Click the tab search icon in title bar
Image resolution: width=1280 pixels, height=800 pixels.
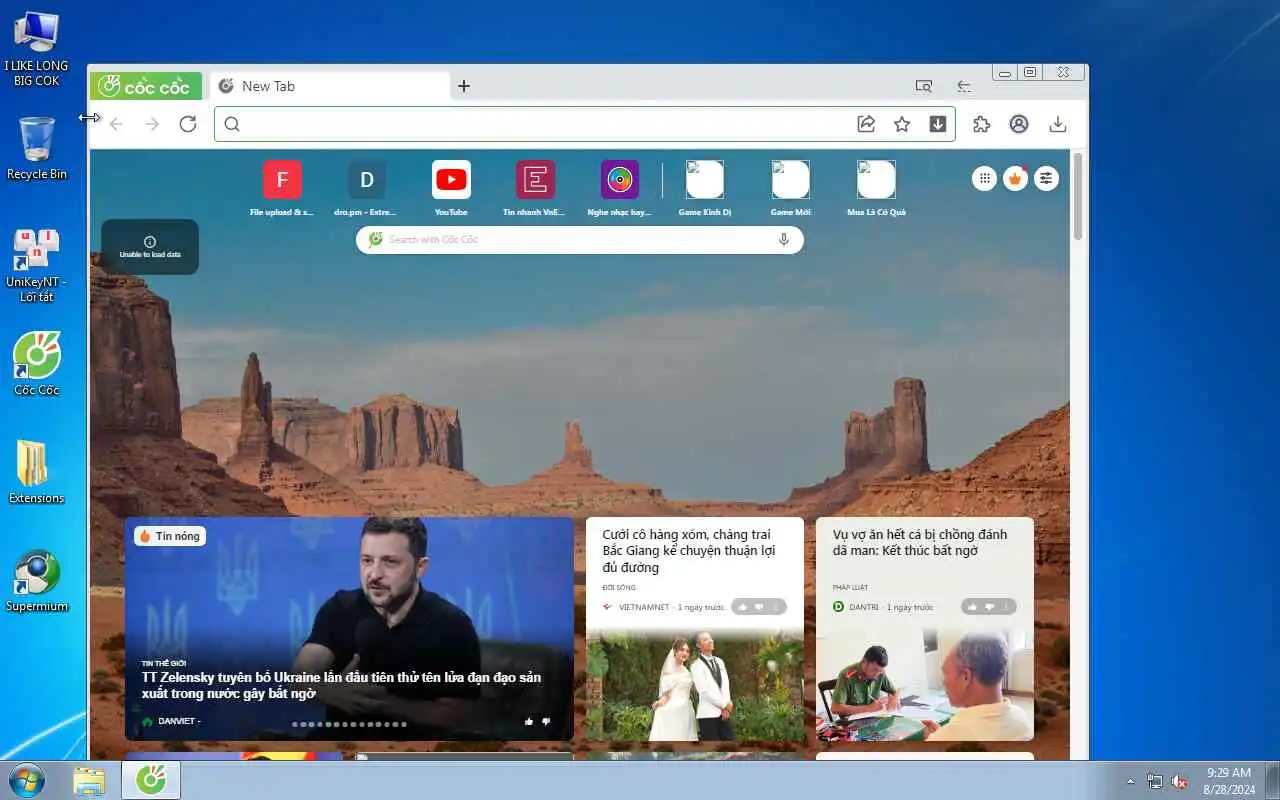[x=924, y=86]
